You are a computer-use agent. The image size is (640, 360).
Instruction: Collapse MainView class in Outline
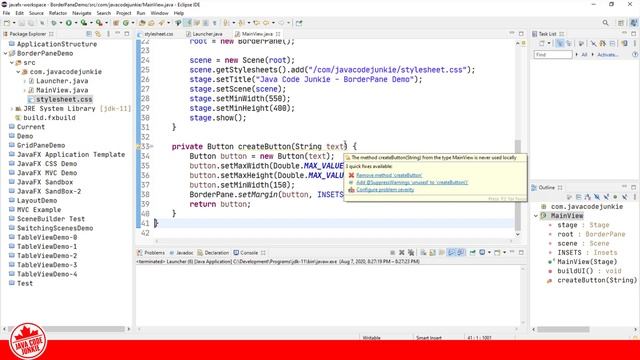click(x=536, y=216)
